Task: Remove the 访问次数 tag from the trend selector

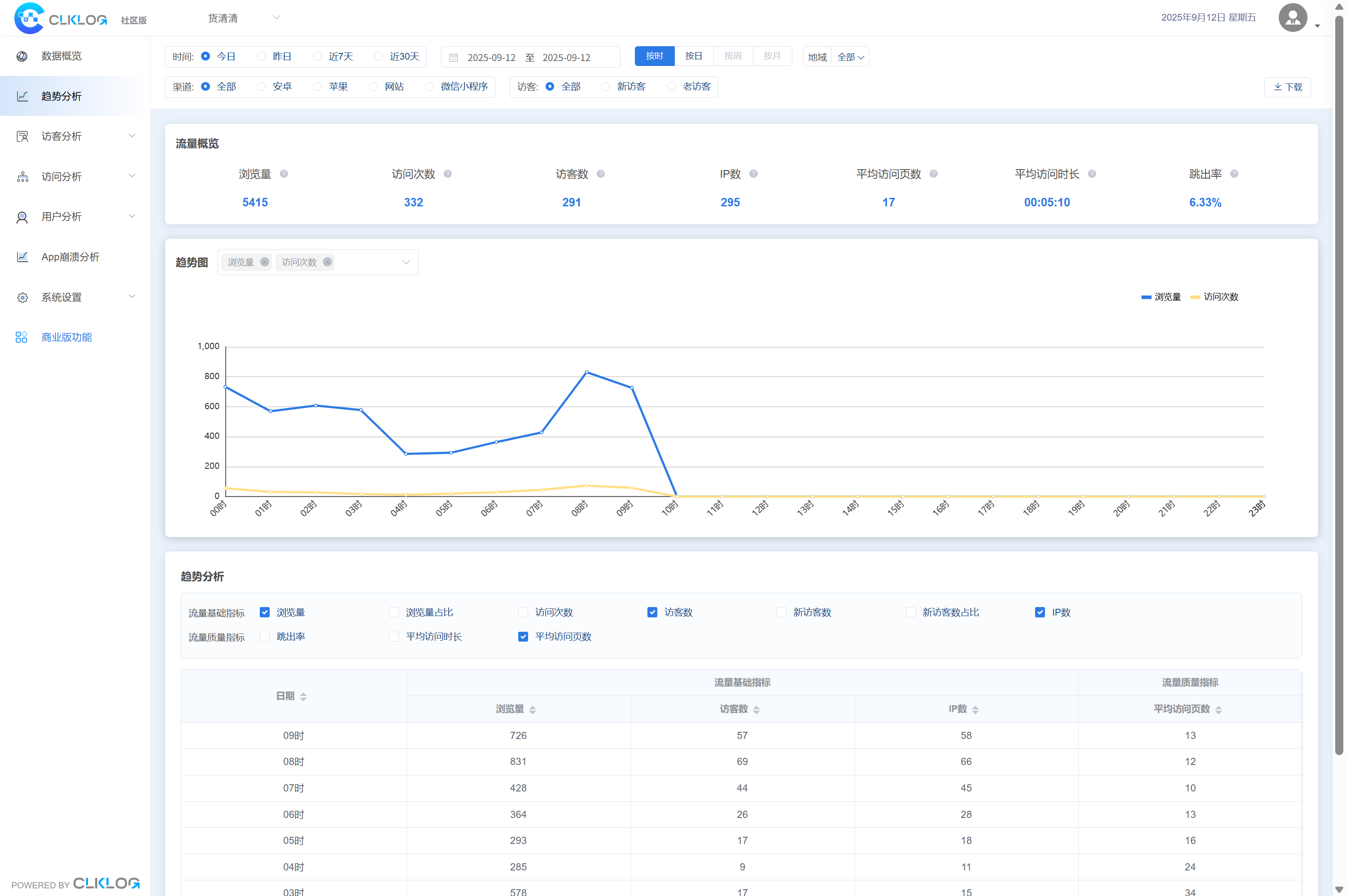Action: 328,262
